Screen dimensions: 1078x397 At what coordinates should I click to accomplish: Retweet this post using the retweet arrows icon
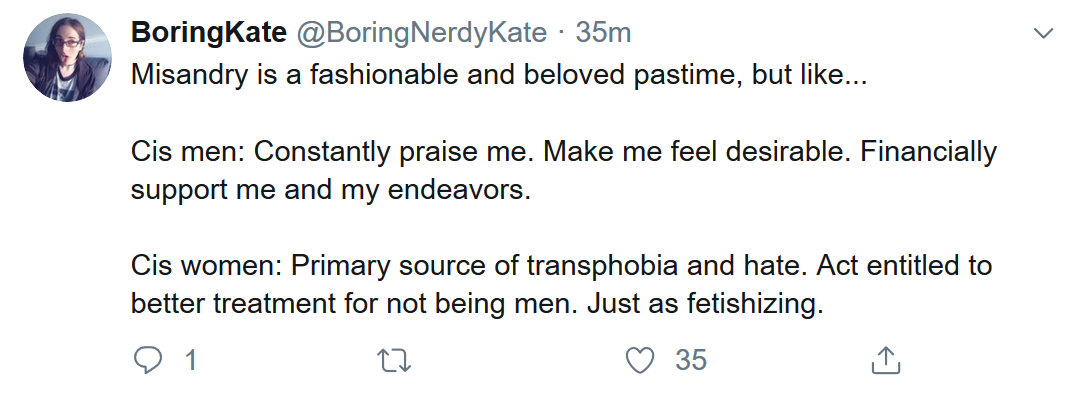point(394,361)
